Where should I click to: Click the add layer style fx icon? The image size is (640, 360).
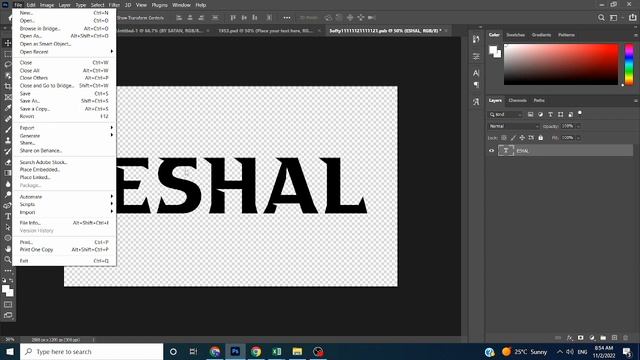[x=570, y=338]
